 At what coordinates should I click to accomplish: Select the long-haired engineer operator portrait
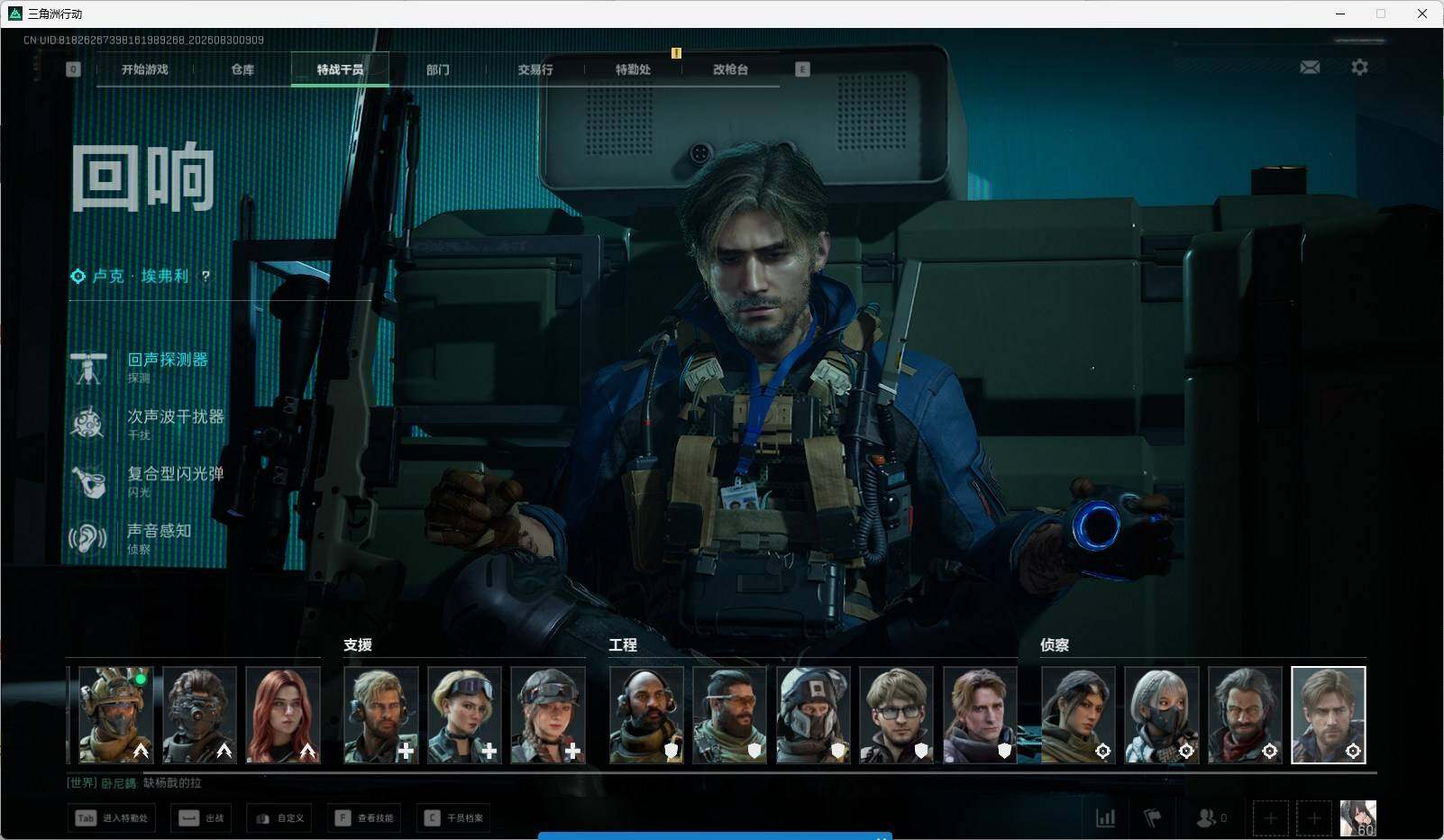click(x=980, y=716)
